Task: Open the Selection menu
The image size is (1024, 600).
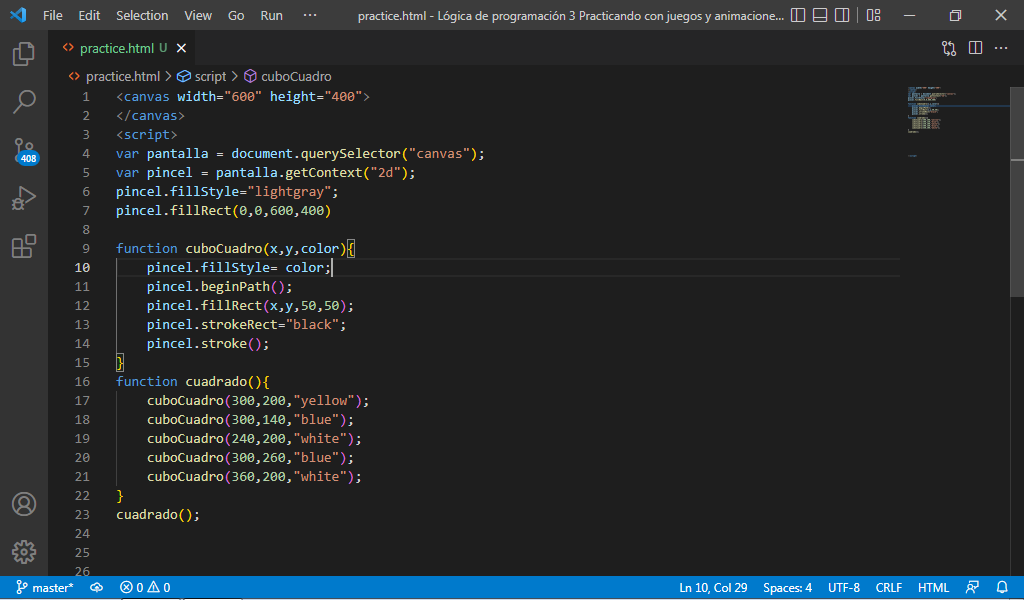Action: pyautogui.click(x=142, y=16)
